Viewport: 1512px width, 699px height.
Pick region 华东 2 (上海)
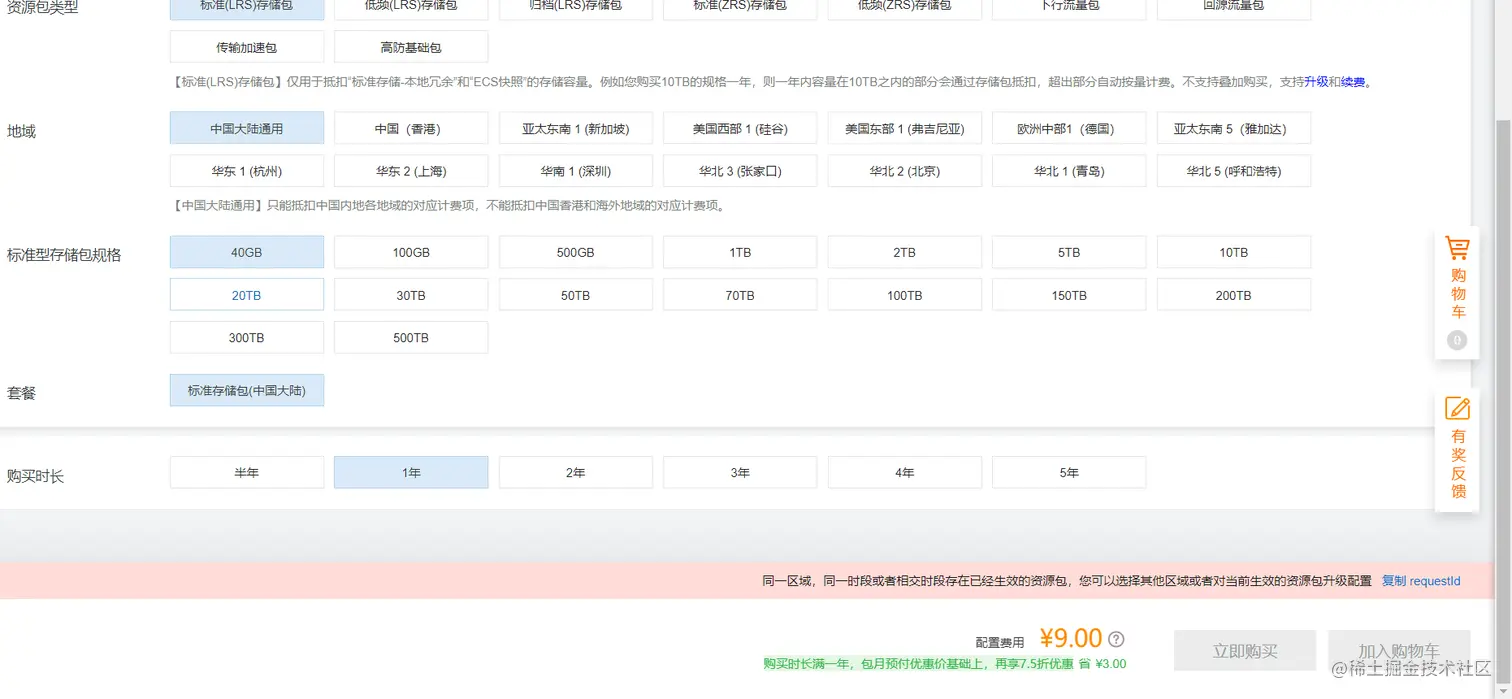click(411, 171)
